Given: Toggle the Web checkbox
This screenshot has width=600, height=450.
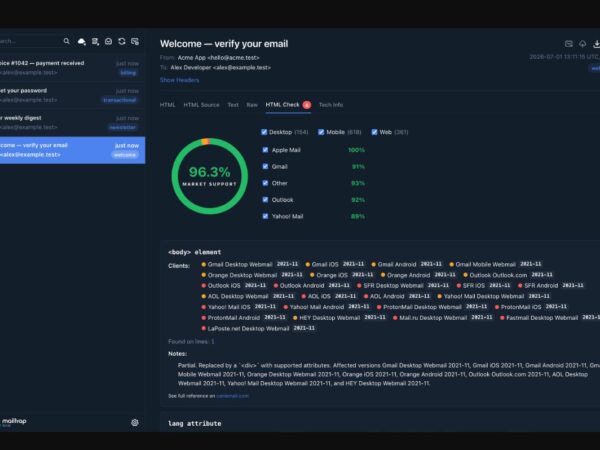Looking at the screenshot, I should click(x=374, y=132).
